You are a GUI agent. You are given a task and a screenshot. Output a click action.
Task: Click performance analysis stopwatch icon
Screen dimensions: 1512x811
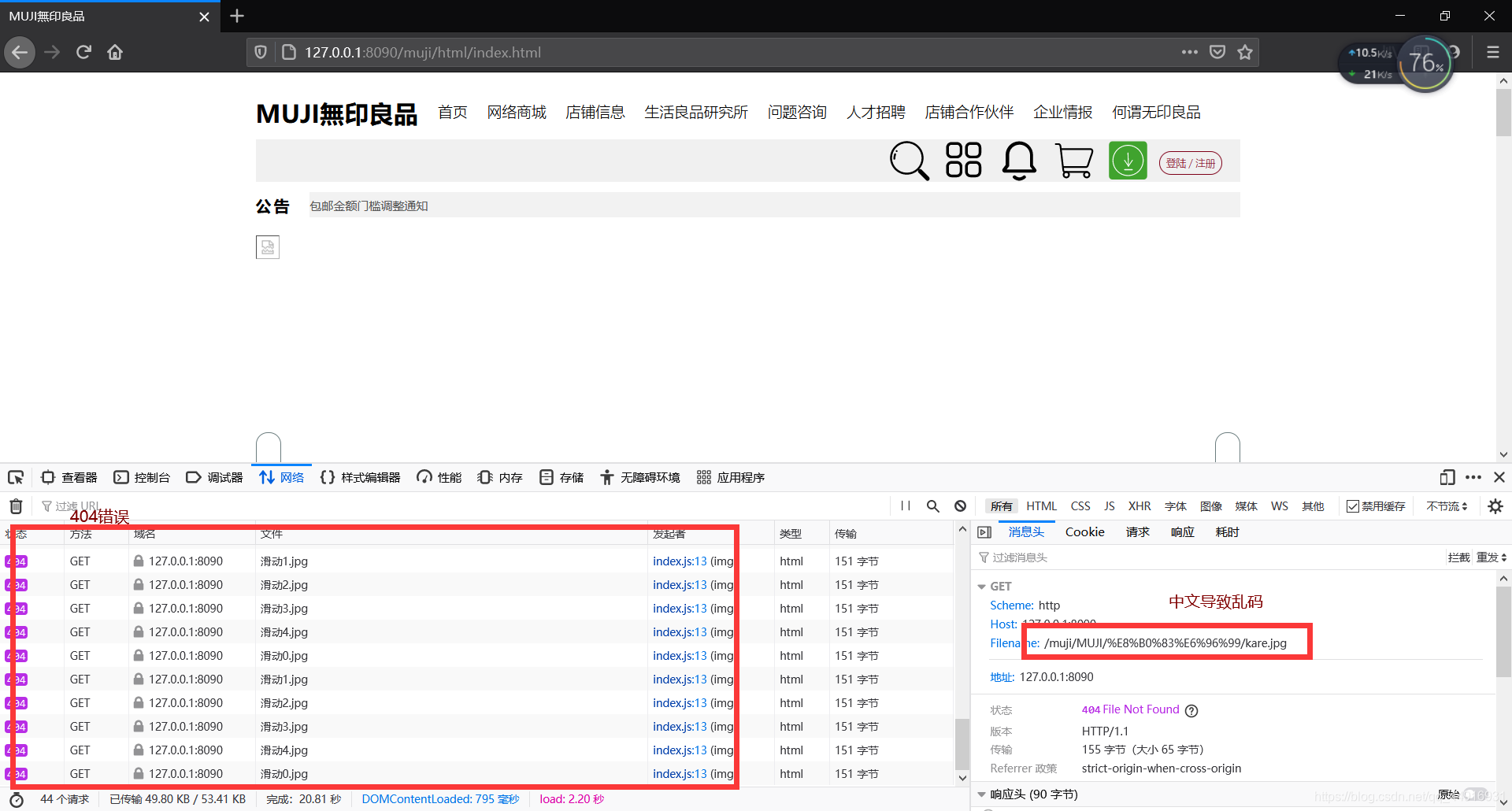17,799
